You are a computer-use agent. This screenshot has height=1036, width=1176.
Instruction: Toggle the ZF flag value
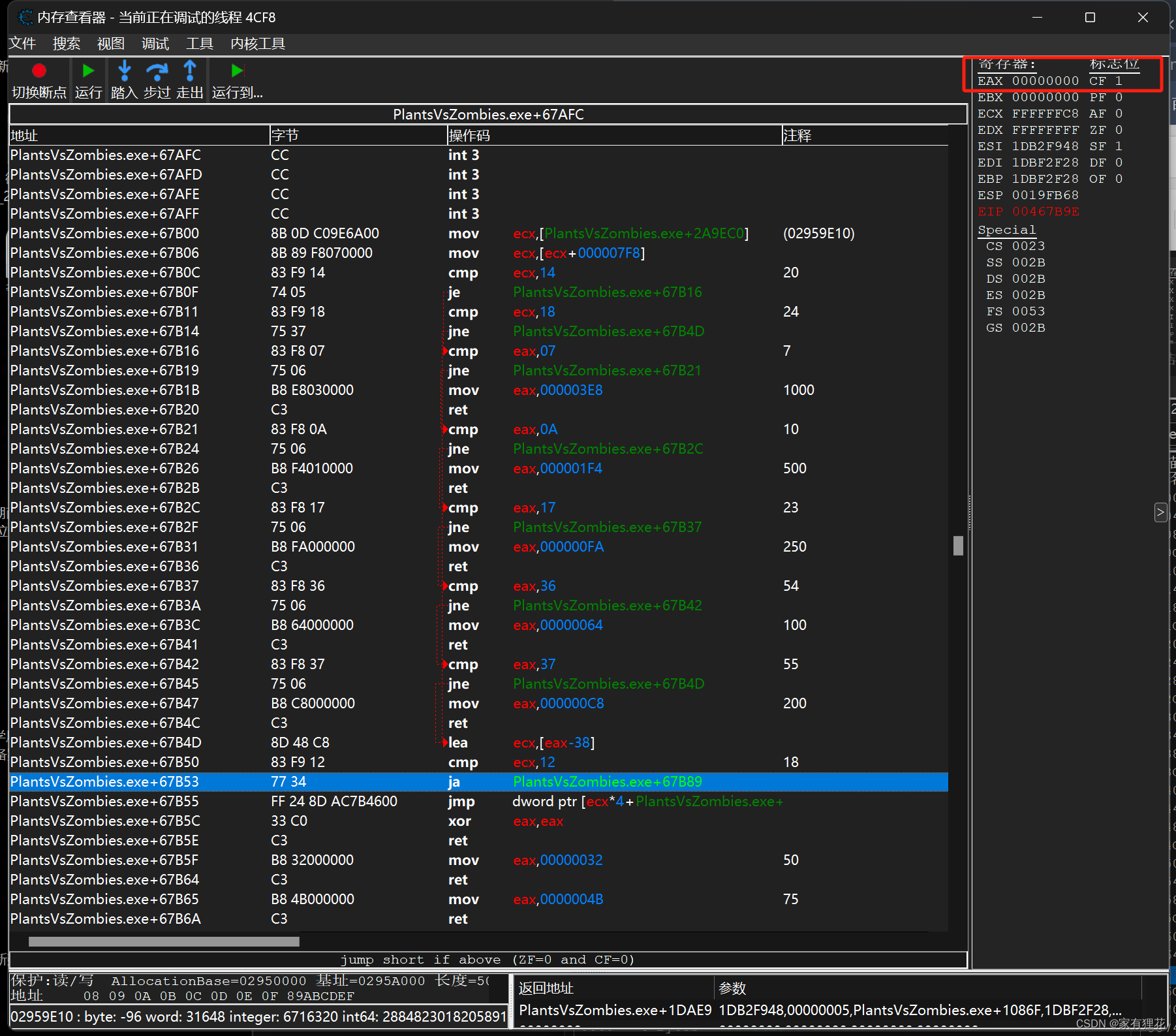[x=1119, y=130]
